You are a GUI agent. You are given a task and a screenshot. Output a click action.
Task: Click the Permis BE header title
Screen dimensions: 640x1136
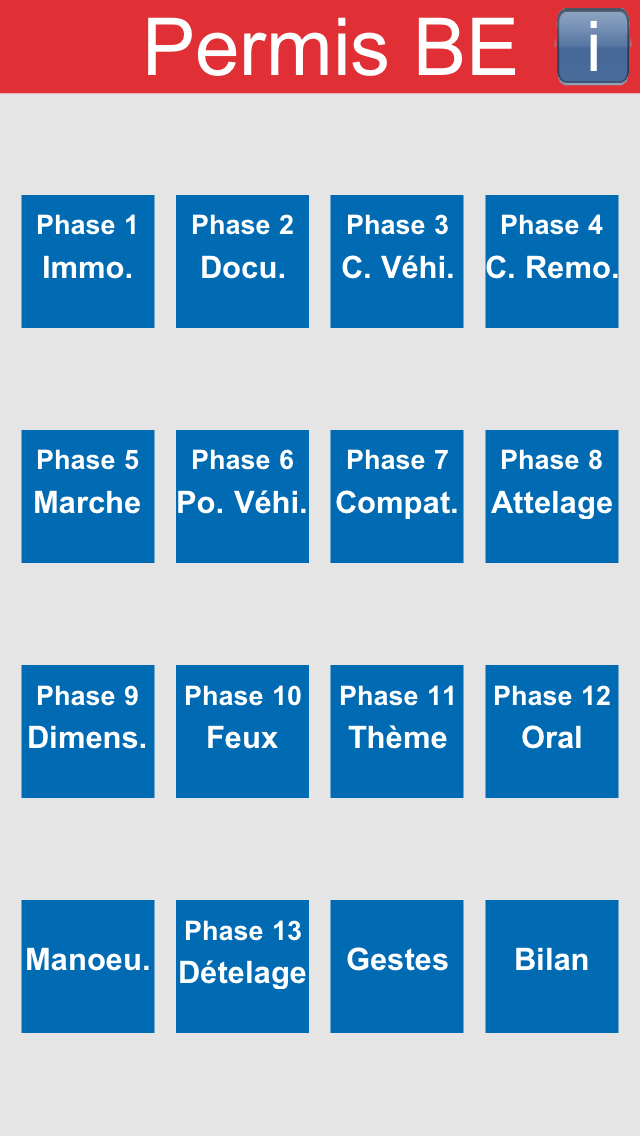point(331,48)
